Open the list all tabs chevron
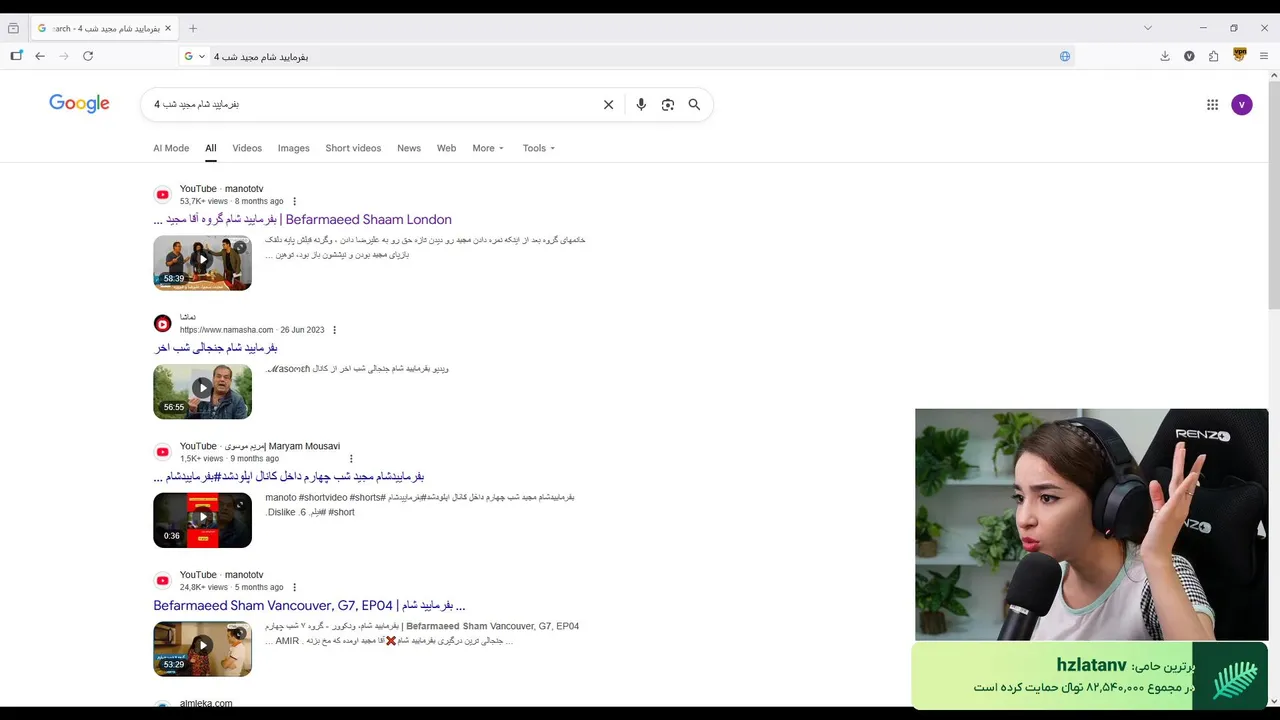This screenshot has height=720, width=1280. [x=1148, y=28]
